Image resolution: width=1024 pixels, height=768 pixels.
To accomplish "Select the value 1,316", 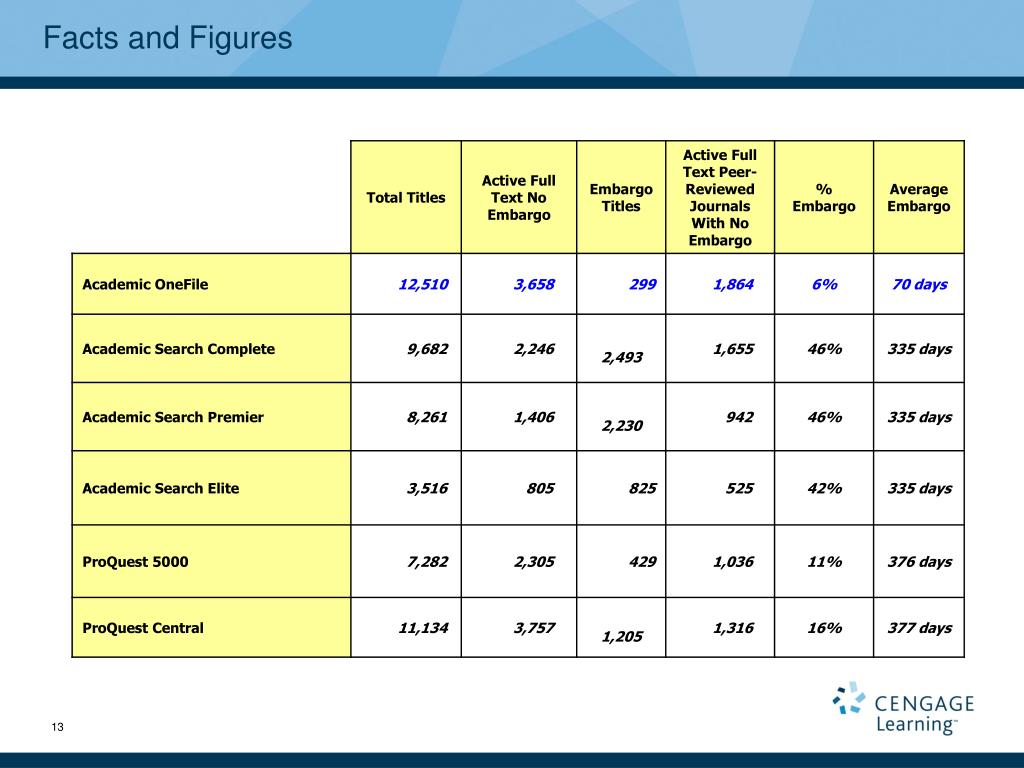I will pos(733,628).
